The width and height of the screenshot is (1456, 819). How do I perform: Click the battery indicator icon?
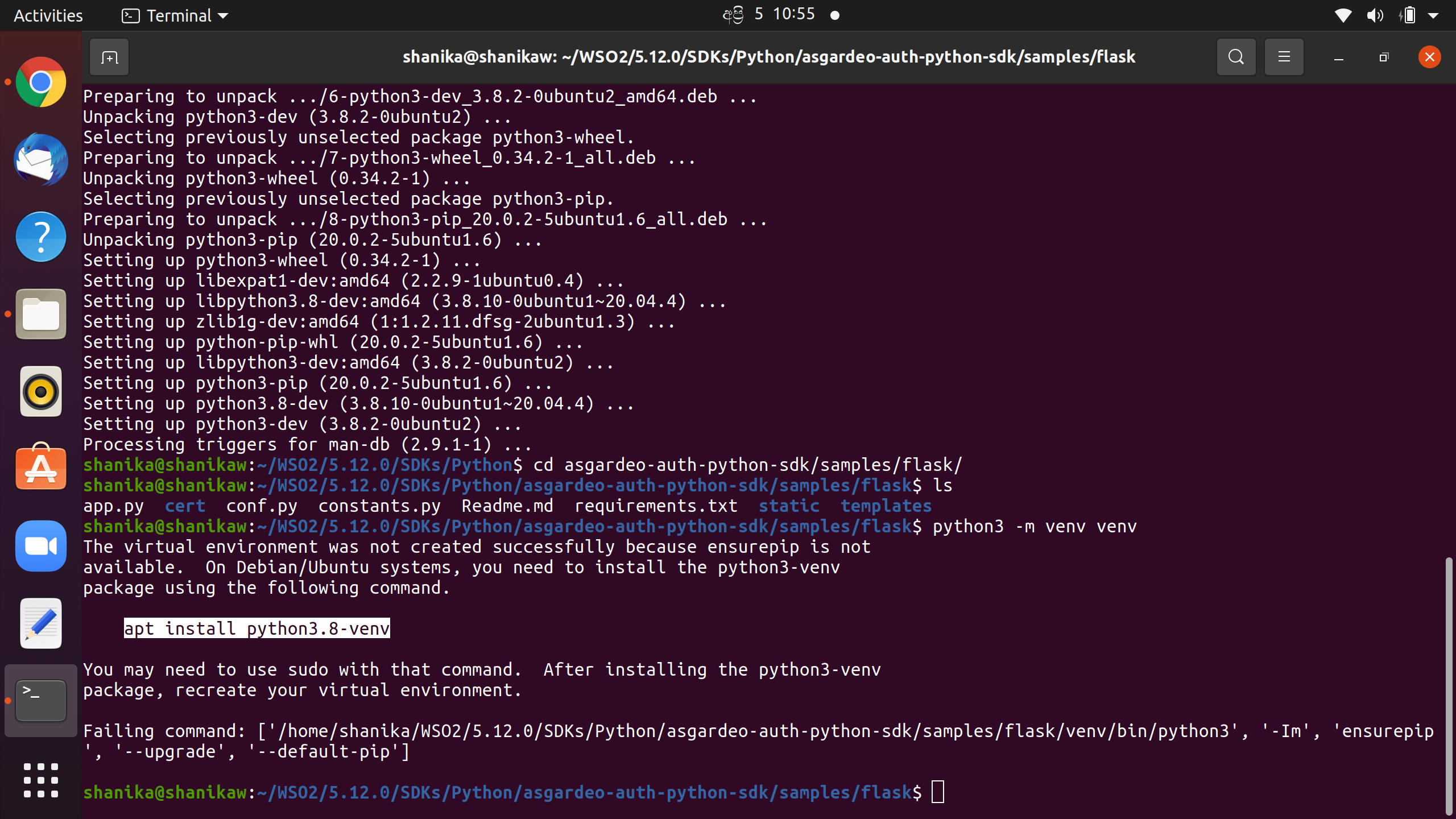(x=1408, y=15)
